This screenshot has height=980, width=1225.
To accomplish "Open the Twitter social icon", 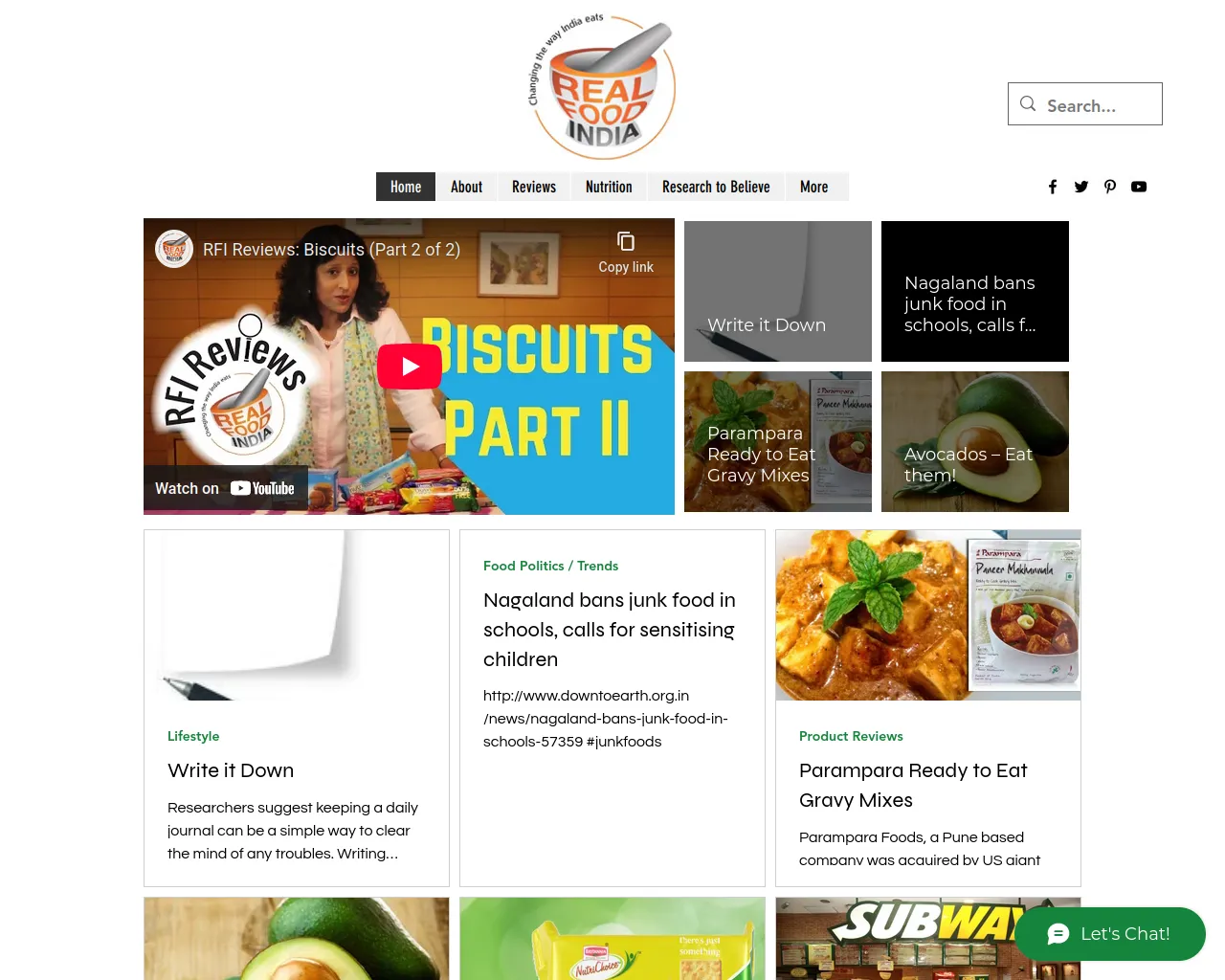I will click(x=1081, y=187).
